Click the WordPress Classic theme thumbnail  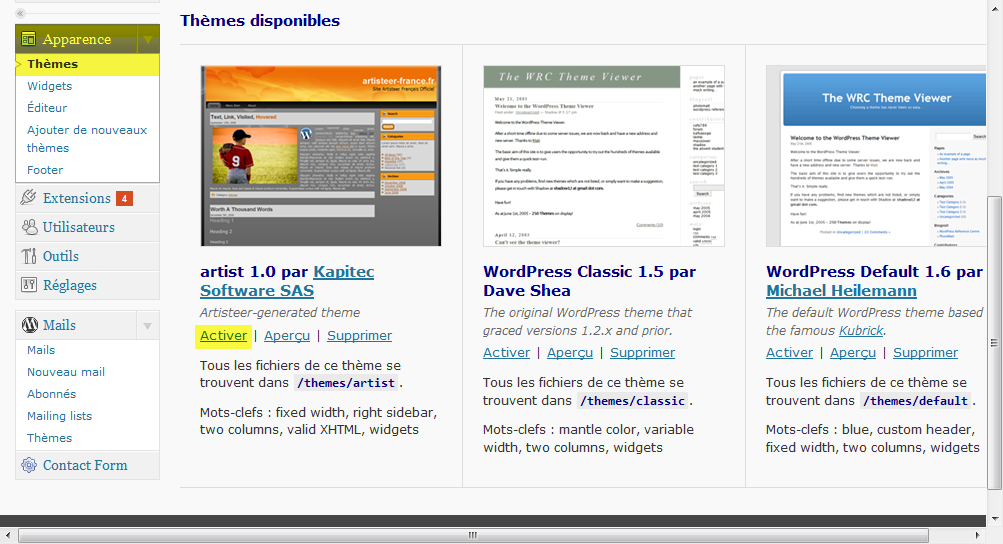coord(604,156)
